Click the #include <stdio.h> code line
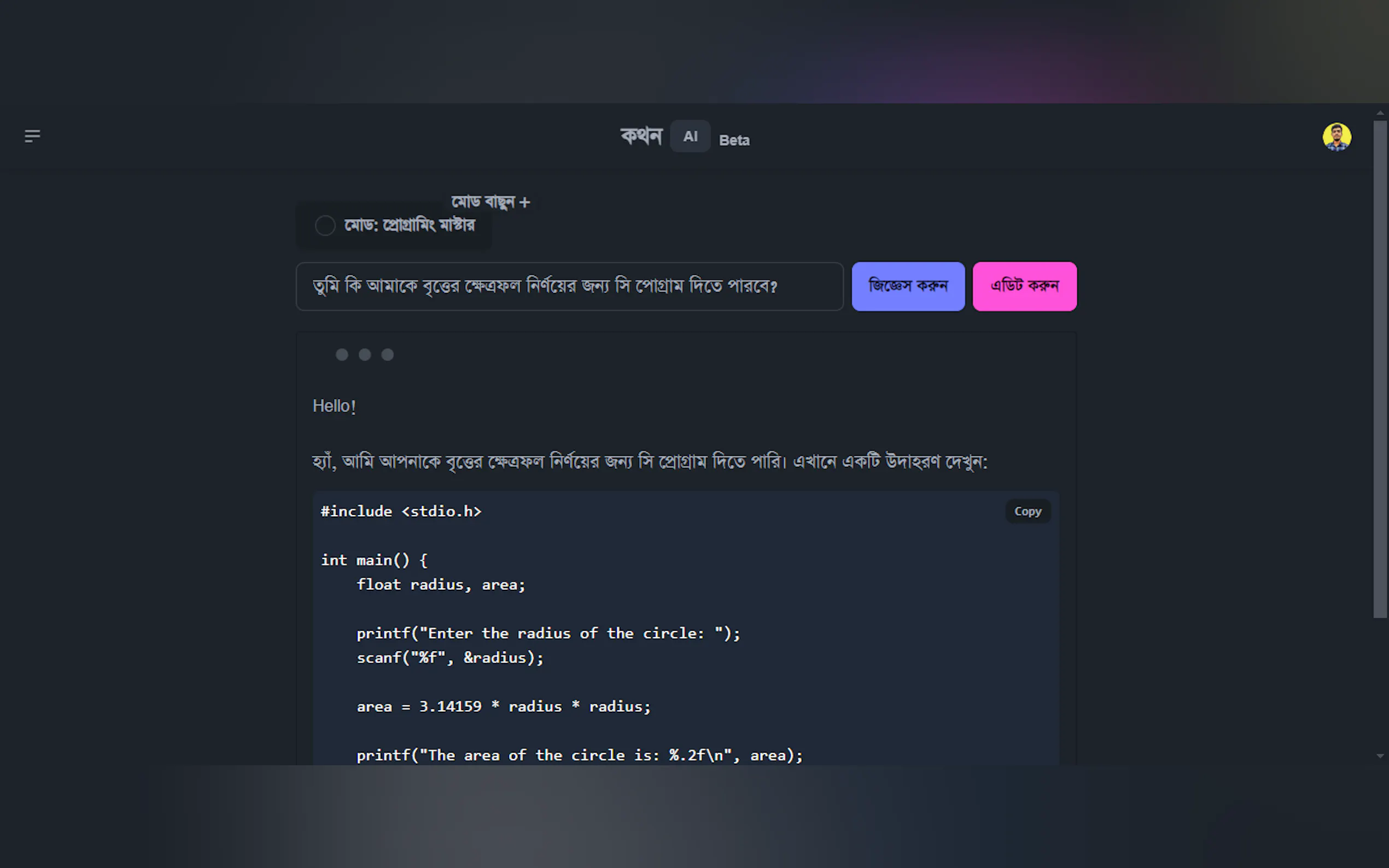Screen dimensions: 1389x868 pyautogui.click(x=401, y=512)
